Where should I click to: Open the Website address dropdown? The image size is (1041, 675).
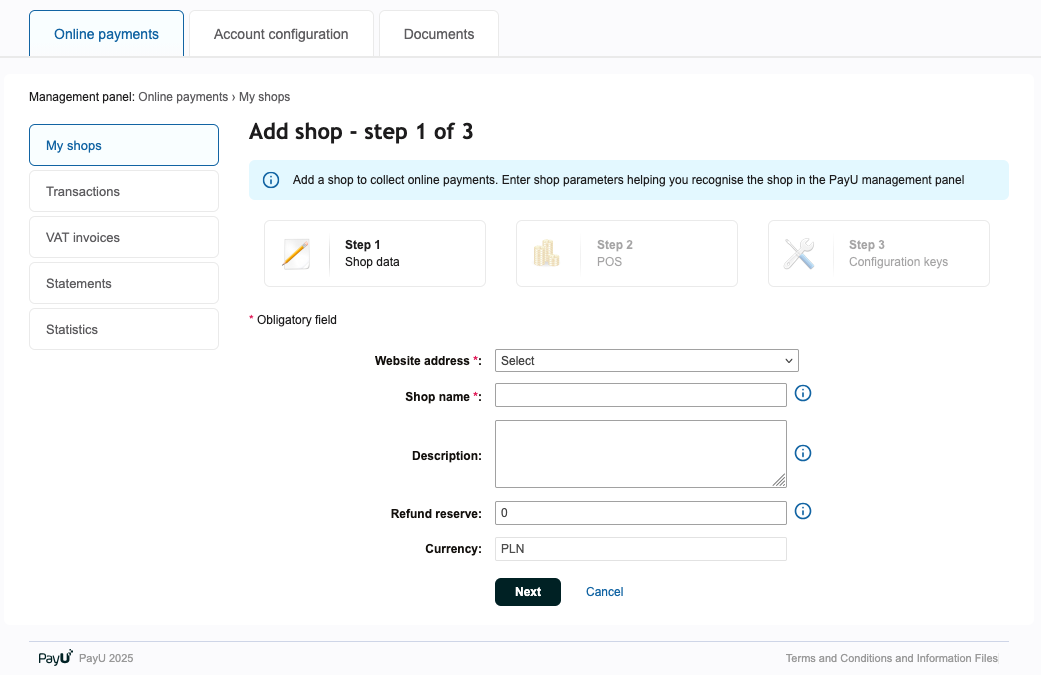pyautogui.click(x=646, y=361)
